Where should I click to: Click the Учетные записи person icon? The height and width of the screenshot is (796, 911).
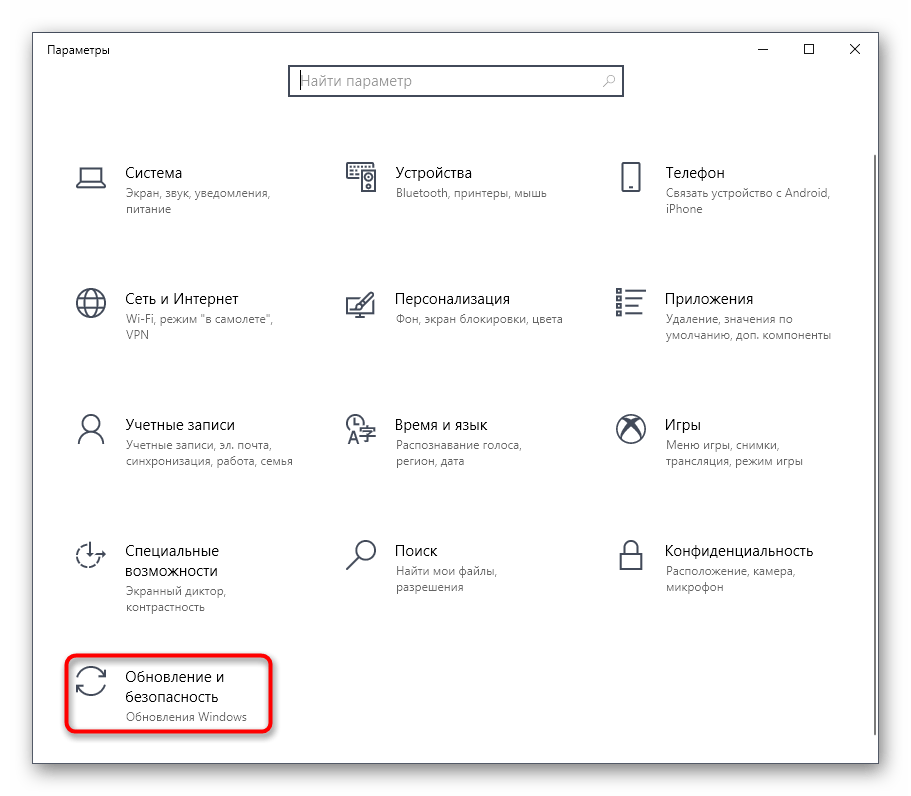(91, 429)
